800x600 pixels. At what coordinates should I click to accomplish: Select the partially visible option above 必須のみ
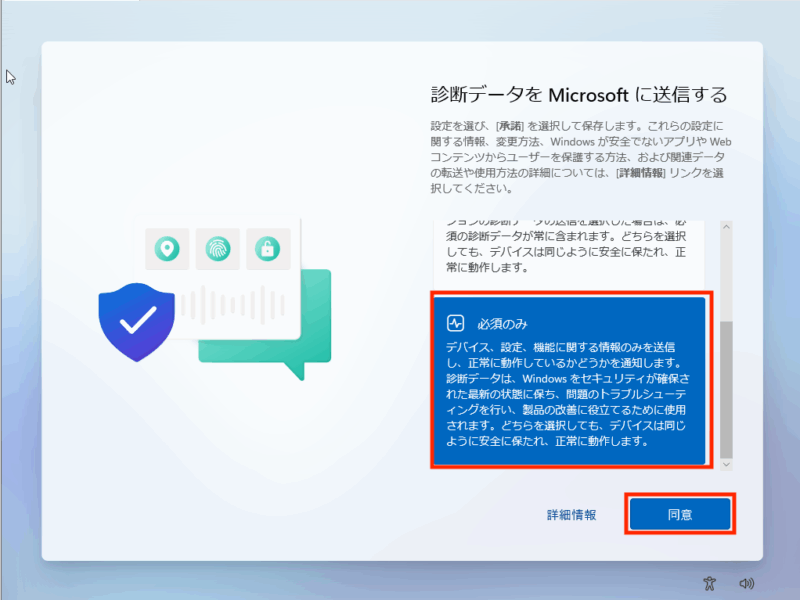569,254
